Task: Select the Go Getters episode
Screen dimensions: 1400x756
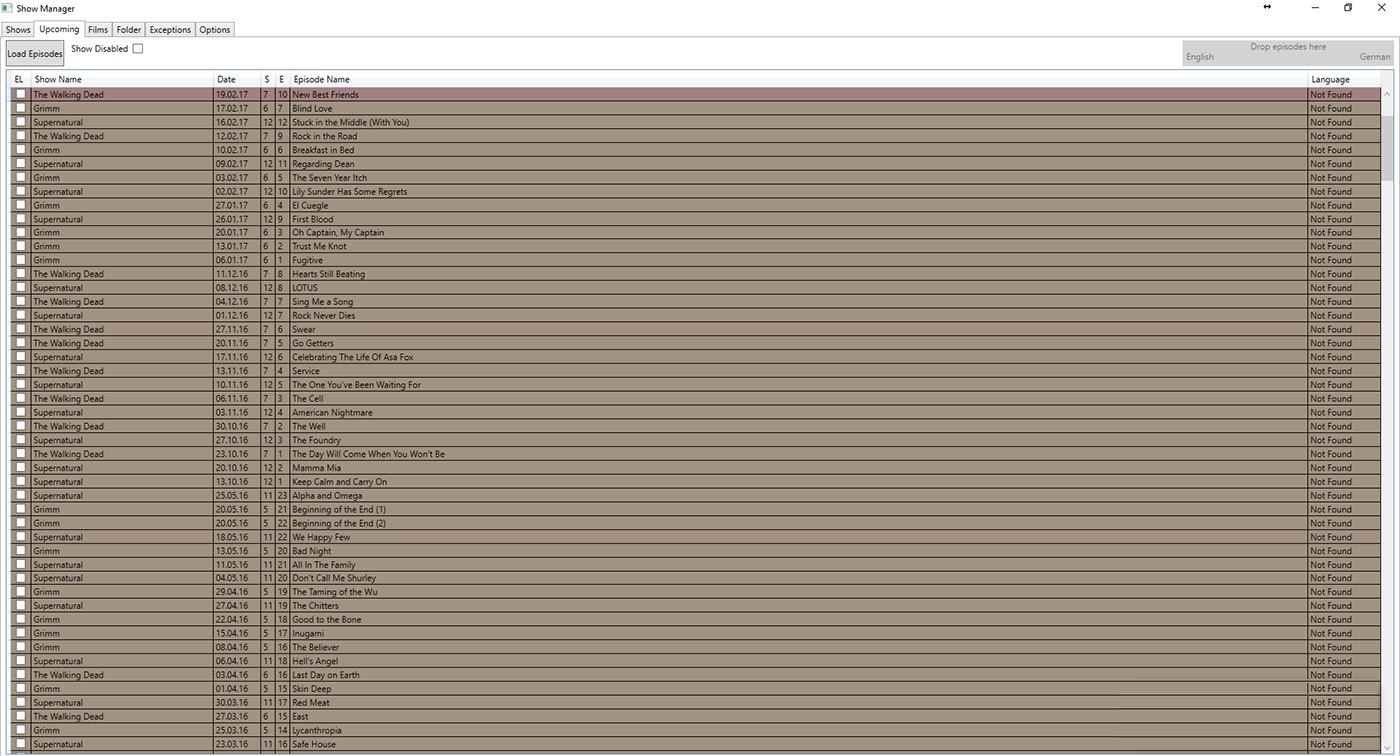Action: point(313,343)
